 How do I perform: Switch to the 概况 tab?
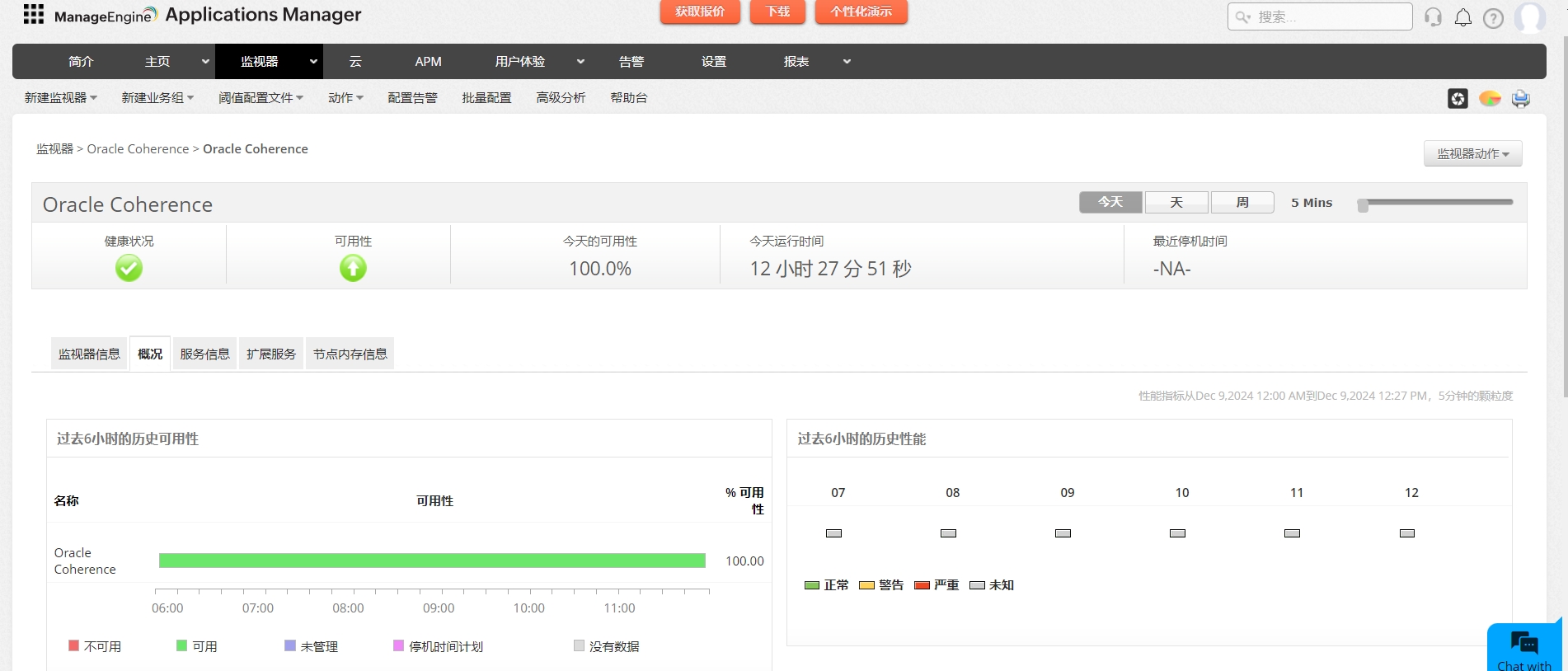pos(150,354)
